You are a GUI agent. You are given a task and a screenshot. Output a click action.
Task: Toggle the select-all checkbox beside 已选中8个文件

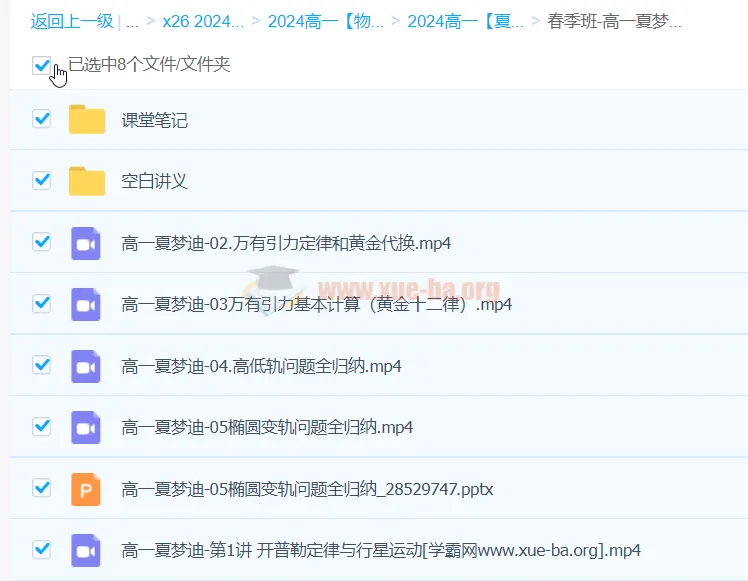click(x=41, y=65)
